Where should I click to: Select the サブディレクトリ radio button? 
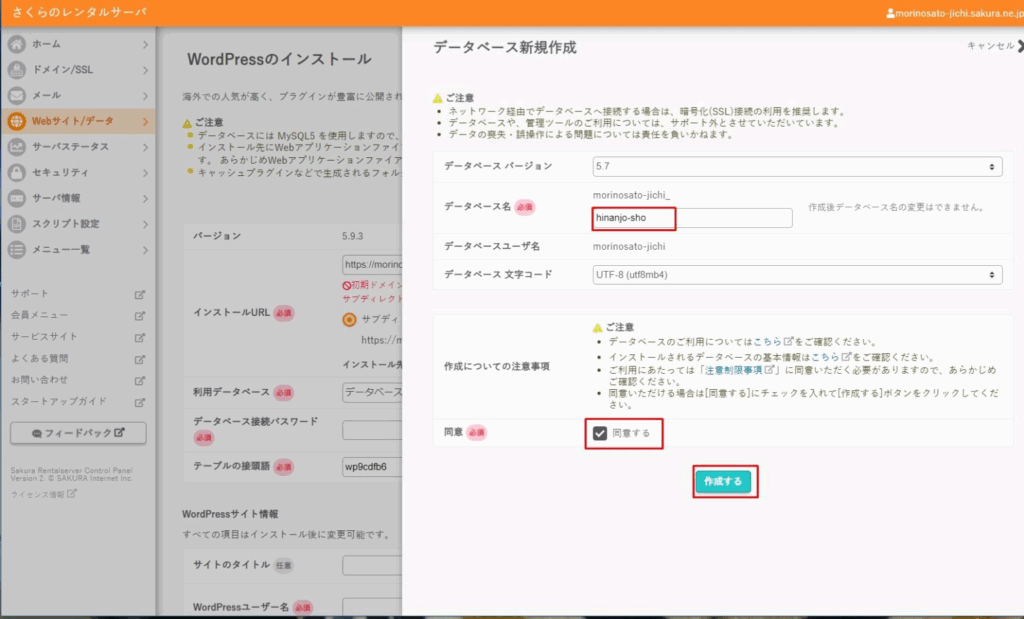click(x=349, y=319)
